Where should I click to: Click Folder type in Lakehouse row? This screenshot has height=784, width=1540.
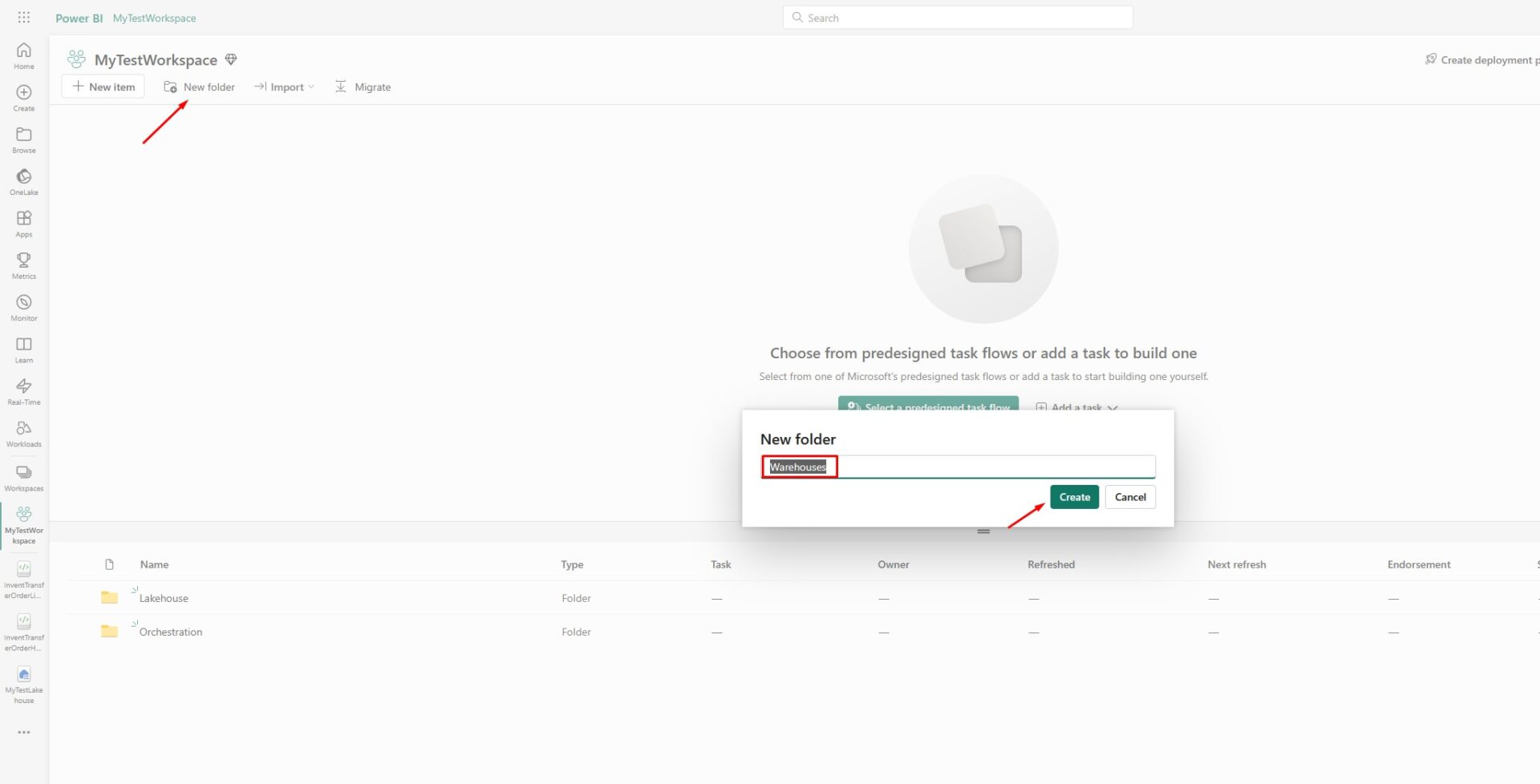click(576, 598)
